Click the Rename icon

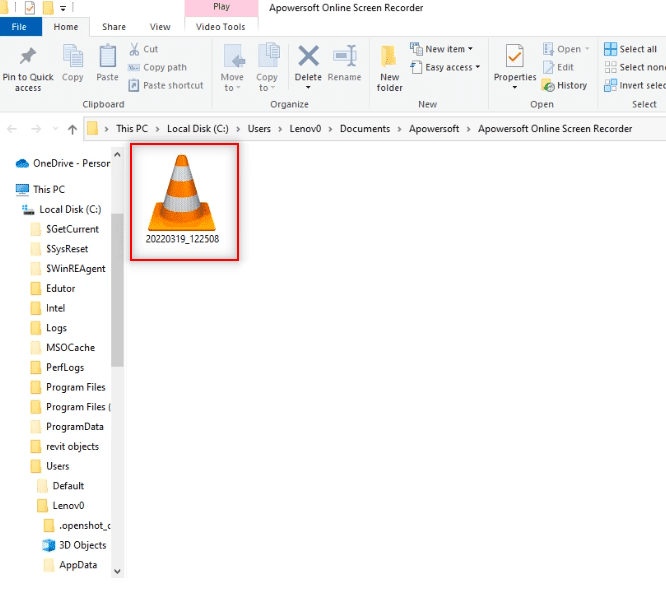(x=344, y=56)
